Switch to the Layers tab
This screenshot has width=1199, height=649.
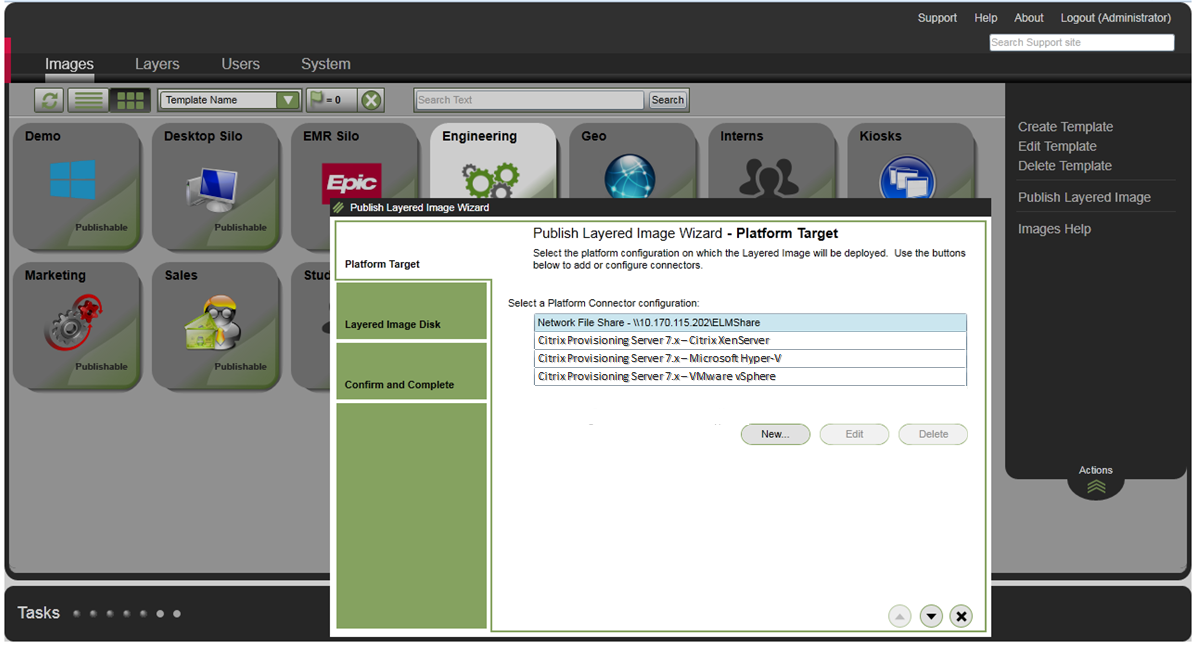click(157, 63)
